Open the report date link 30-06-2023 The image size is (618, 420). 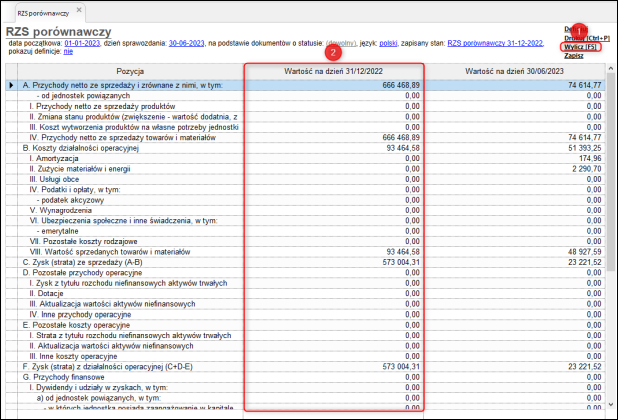[x=186, y=43]
